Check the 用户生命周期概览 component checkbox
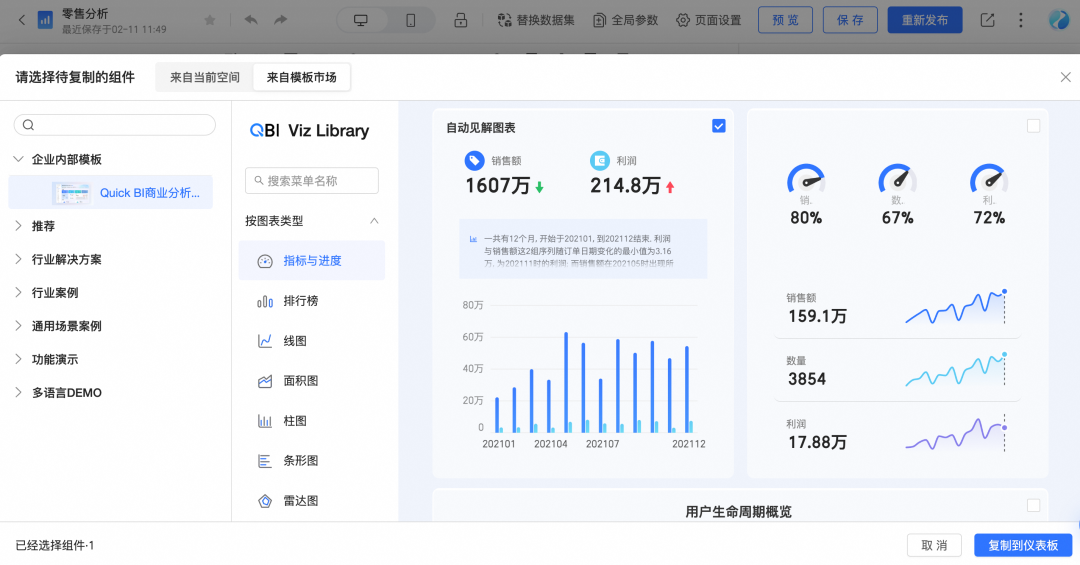1080x565 pixels. coord(1033,506)
